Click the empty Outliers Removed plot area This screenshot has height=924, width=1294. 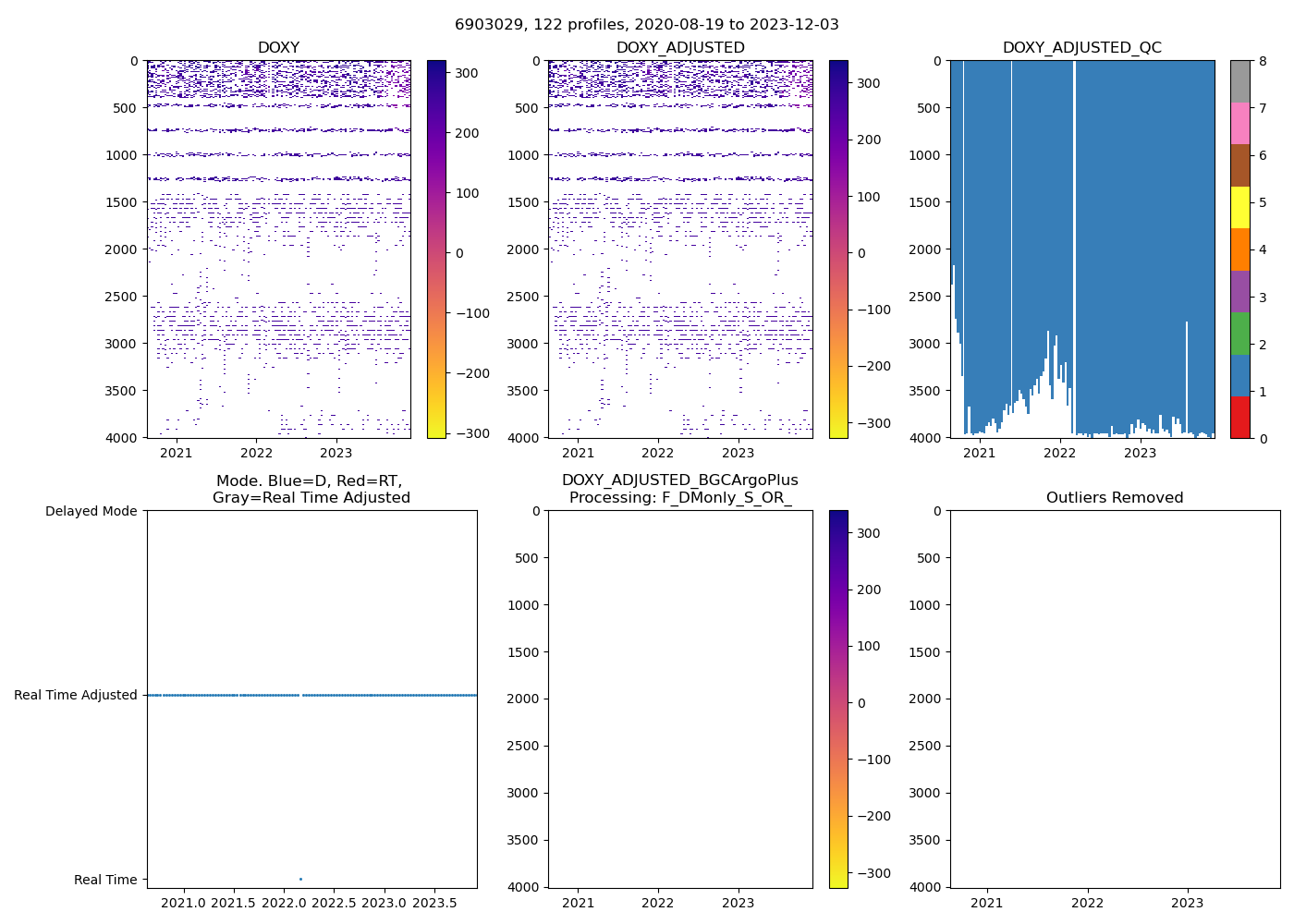(1115, 699)
